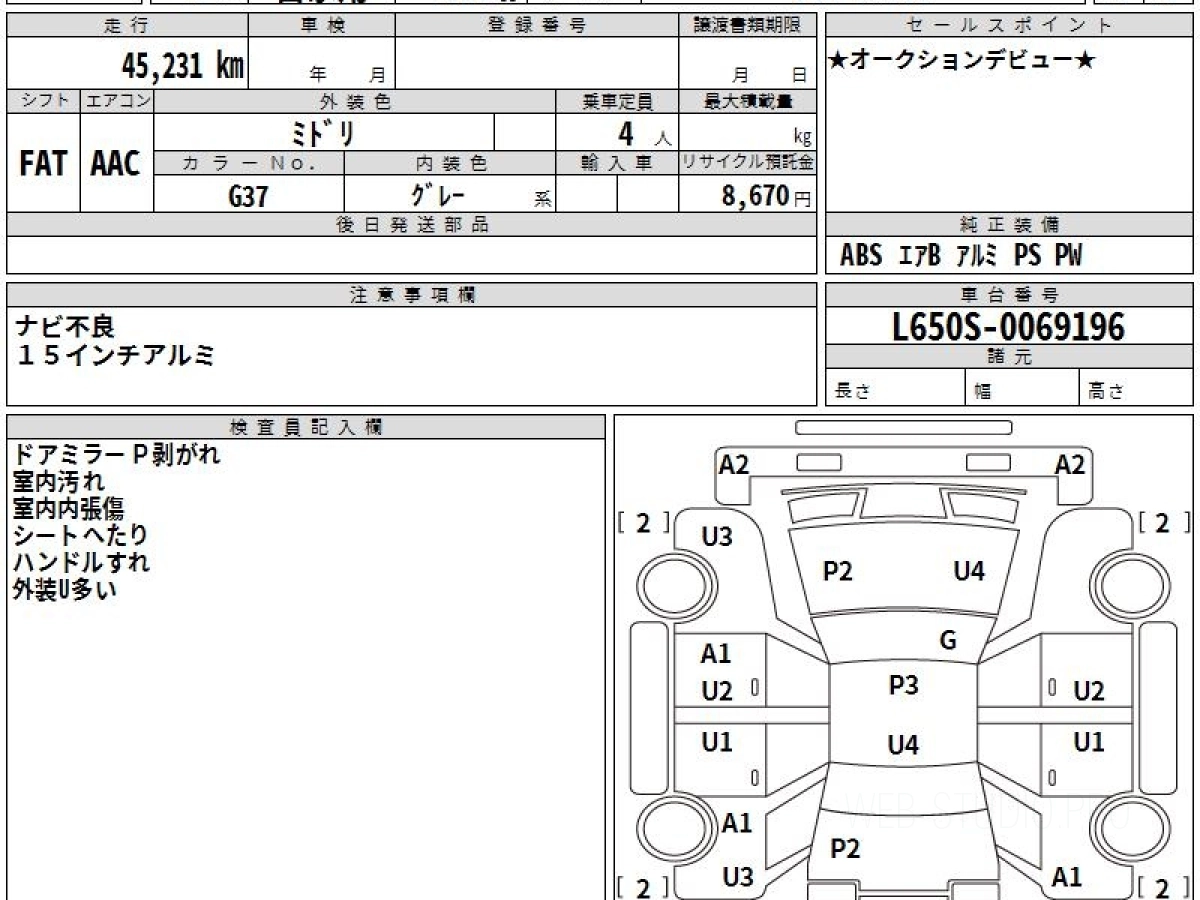Click the 4 seating capacity value
Screen dimensions: 1200x900
(626, 133)
